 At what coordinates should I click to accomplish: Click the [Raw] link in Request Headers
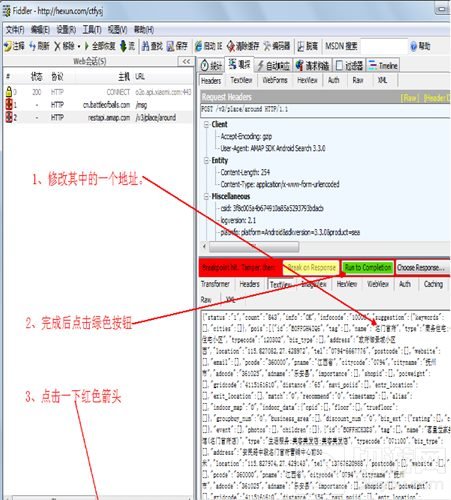tap(410, 98)
